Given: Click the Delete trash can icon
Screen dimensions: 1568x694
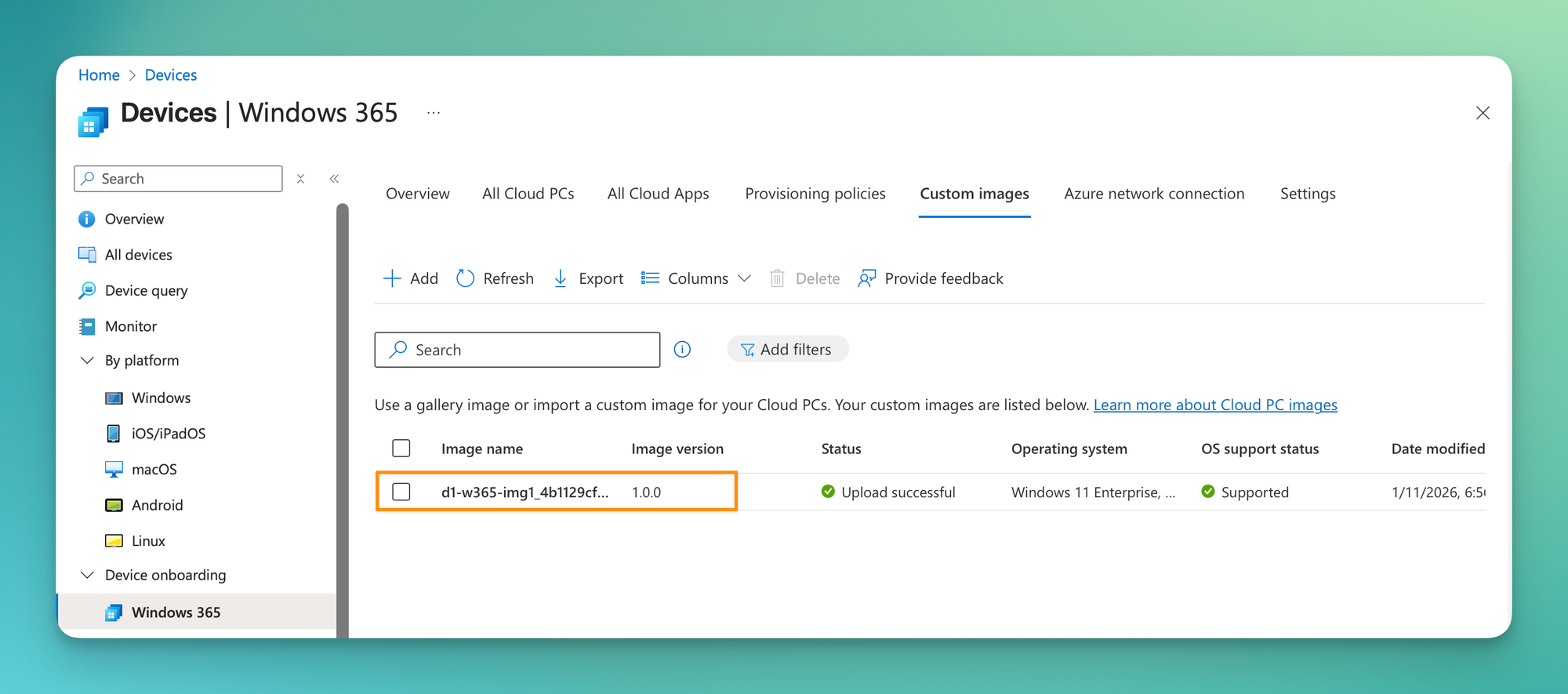Looking at the screenshot, I should [777, 278].
